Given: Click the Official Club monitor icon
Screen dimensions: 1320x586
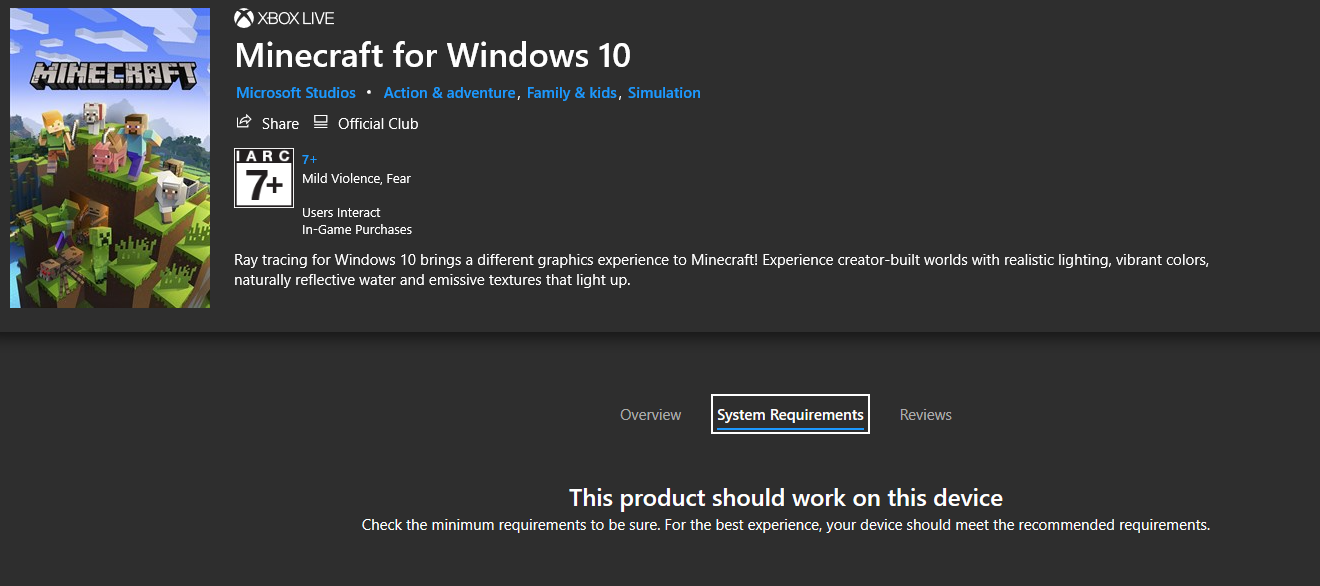Looking at the screenshot, I should 320,121.
